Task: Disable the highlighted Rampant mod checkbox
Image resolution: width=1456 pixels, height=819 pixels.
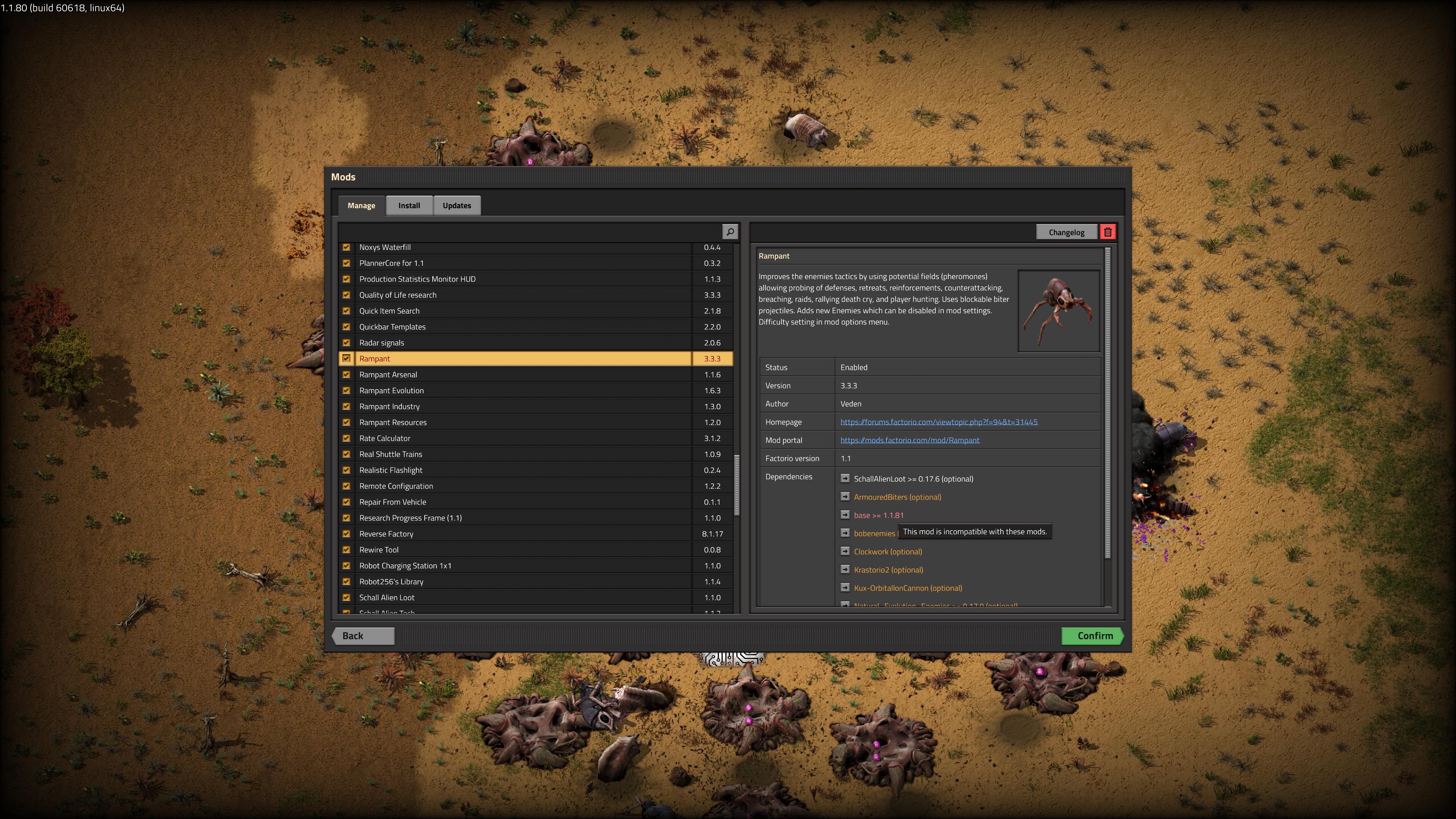Action: point(347,358)
